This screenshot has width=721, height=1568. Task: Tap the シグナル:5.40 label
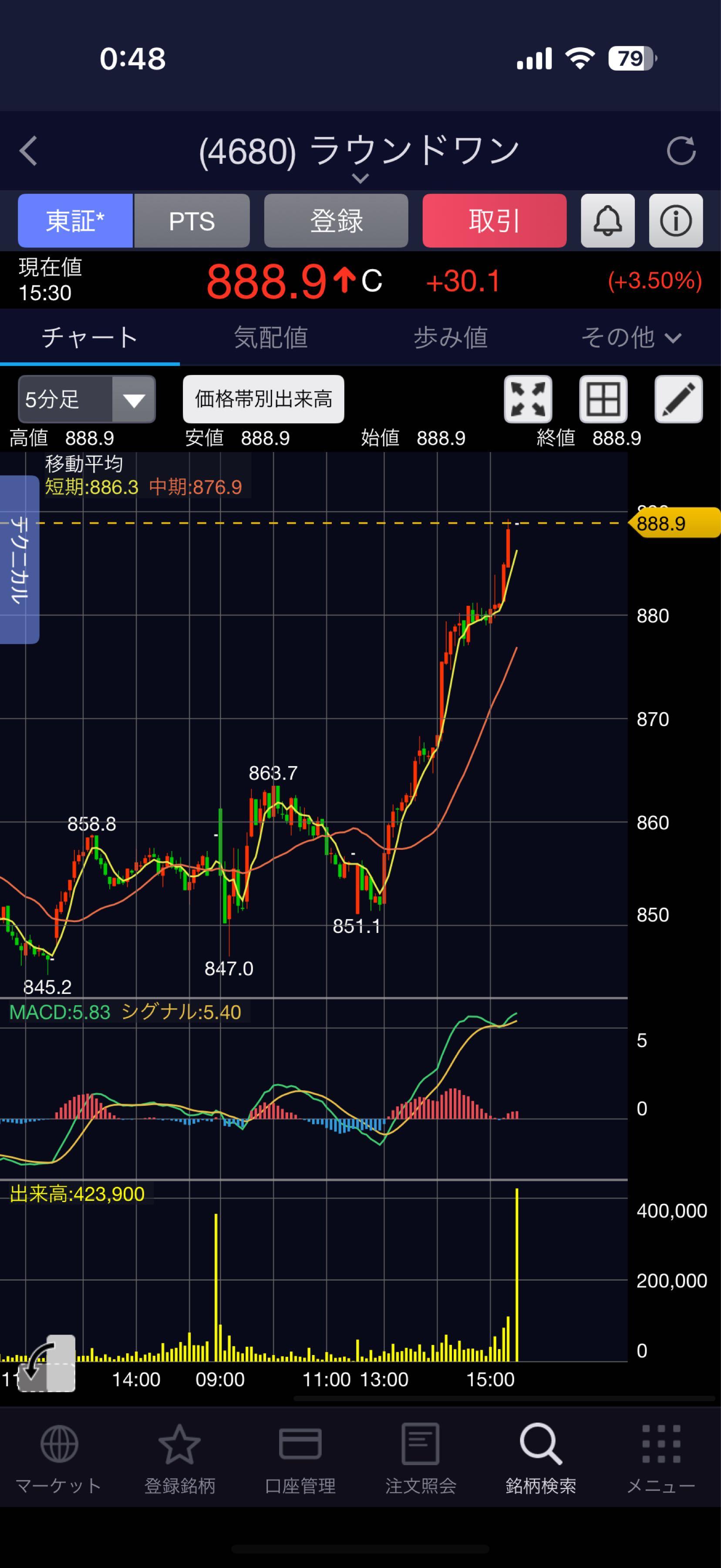tap(181, 1012)
